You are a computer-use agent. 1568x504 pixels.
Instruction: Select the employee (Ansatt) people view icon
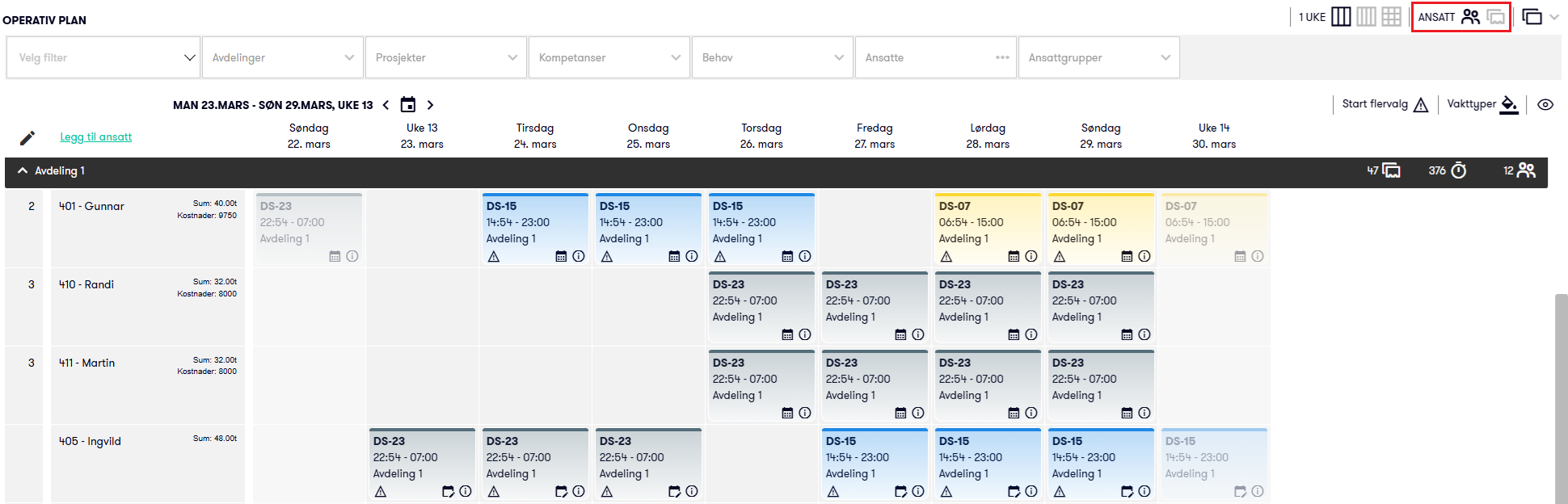tap(1471, 16)
